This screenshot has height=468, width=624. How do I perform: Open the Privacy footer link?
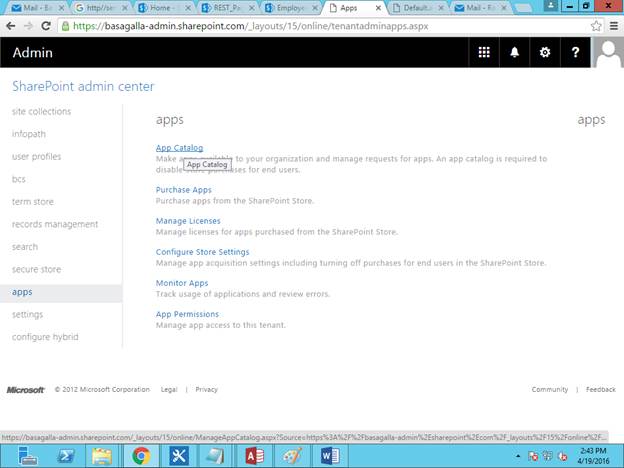206,390
